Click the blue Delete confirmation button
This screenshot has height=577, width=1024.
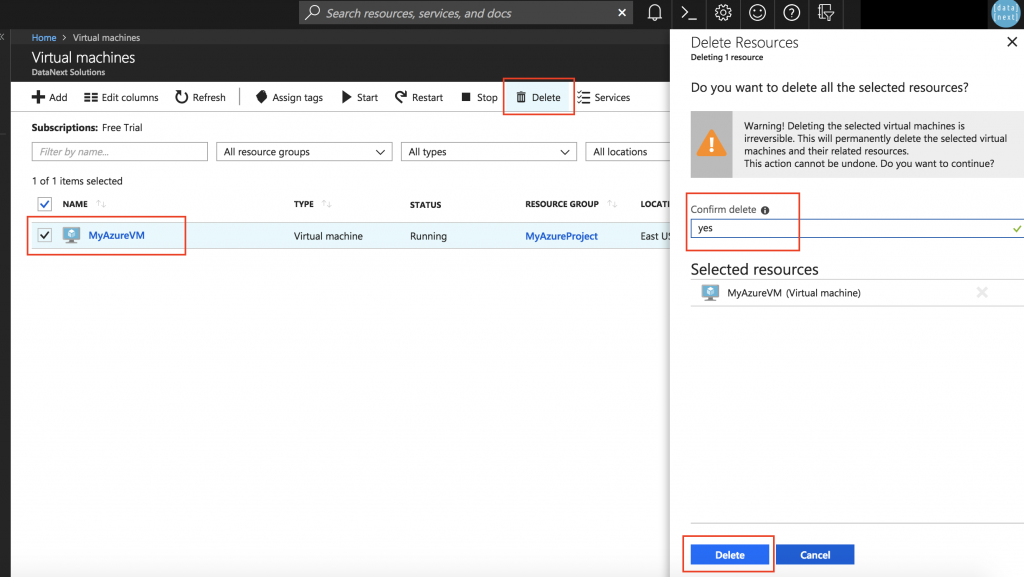pyautogui.click(x=728, y=554)
